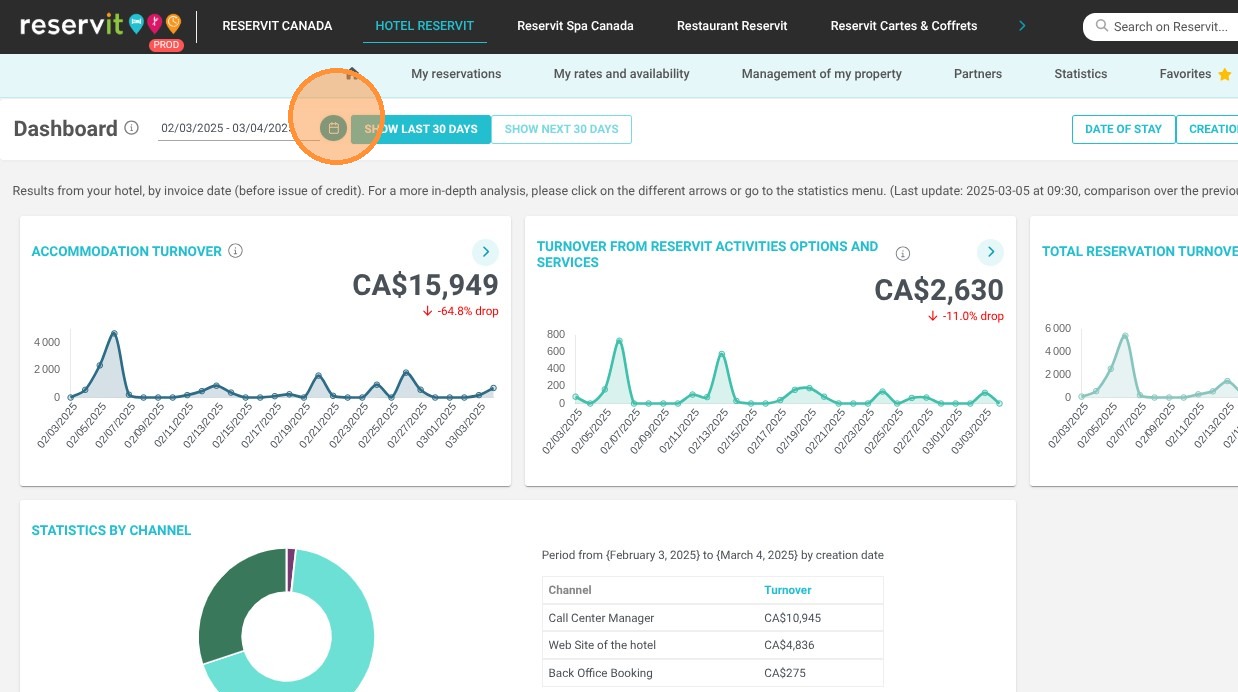Select the Back Office Booking row
Screen dimensions: 1238x692
[713, 673]
